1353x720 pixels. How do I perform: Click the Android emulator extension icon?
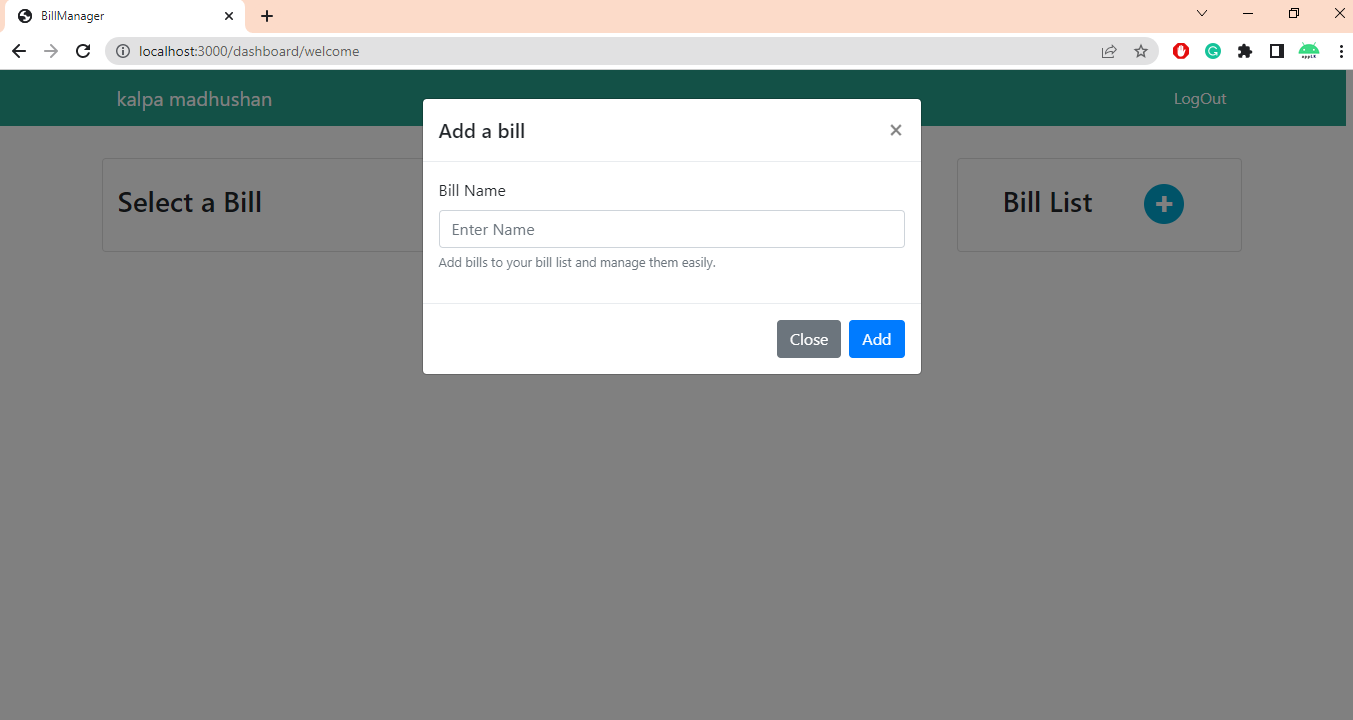(1308, 50)
